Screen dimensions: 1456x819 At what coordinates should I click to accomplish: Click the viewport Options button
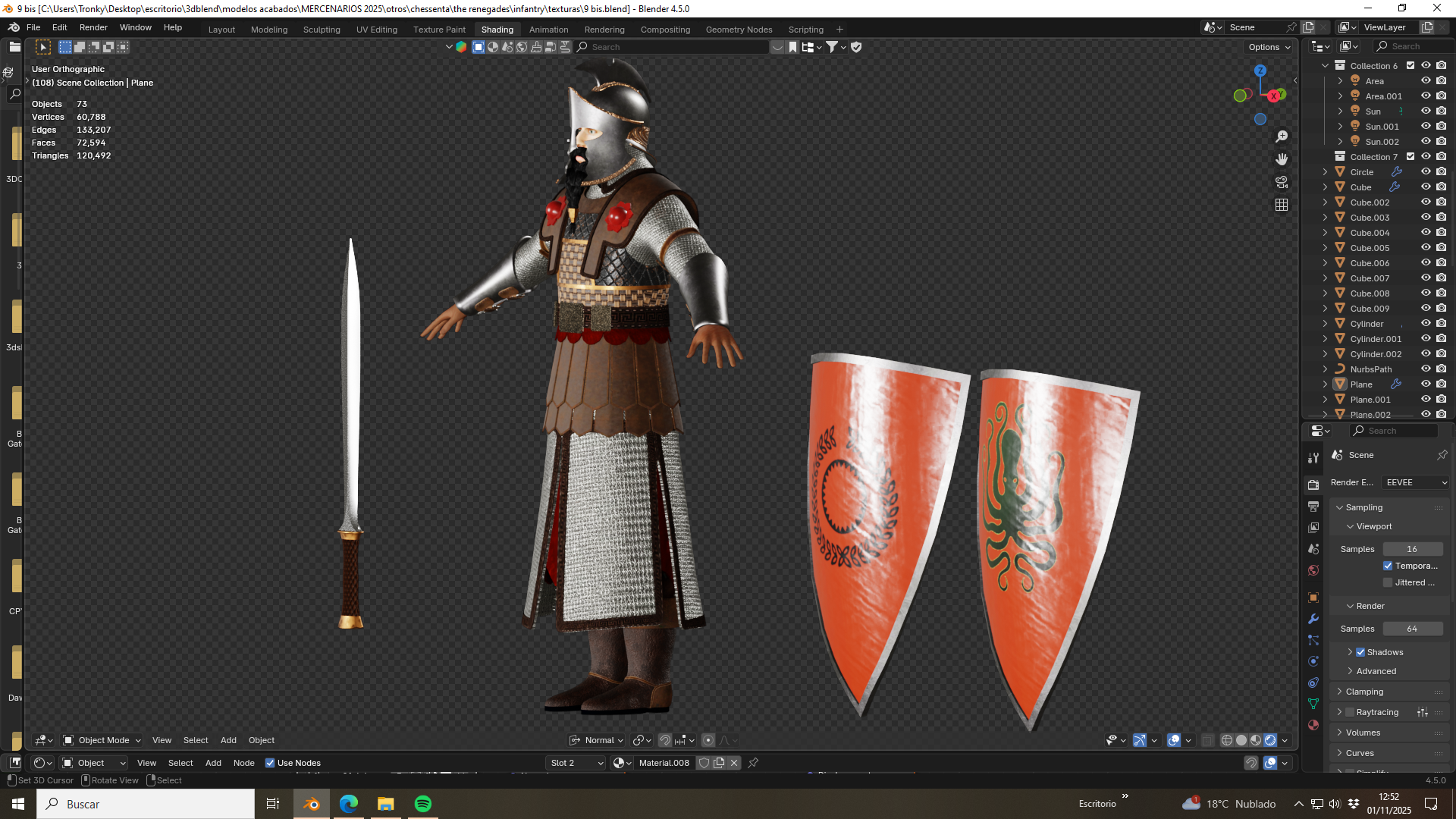(x=1269, y=47)
